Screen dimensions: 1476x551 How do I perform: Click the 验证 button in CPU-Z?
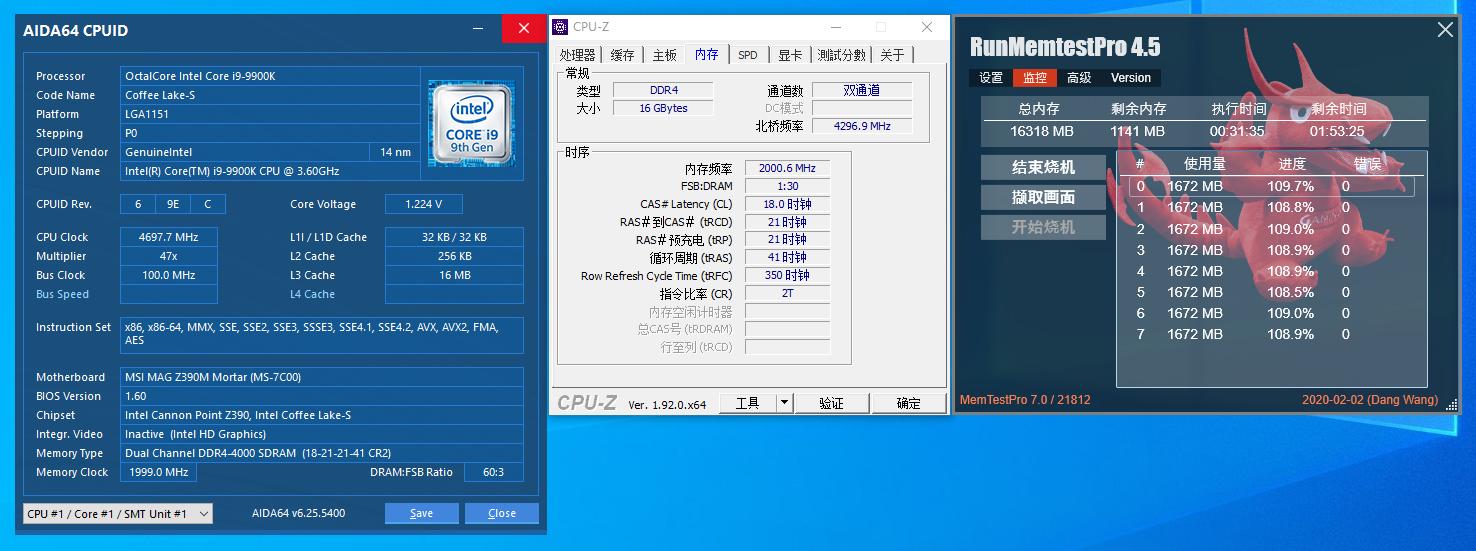[831, 403]
